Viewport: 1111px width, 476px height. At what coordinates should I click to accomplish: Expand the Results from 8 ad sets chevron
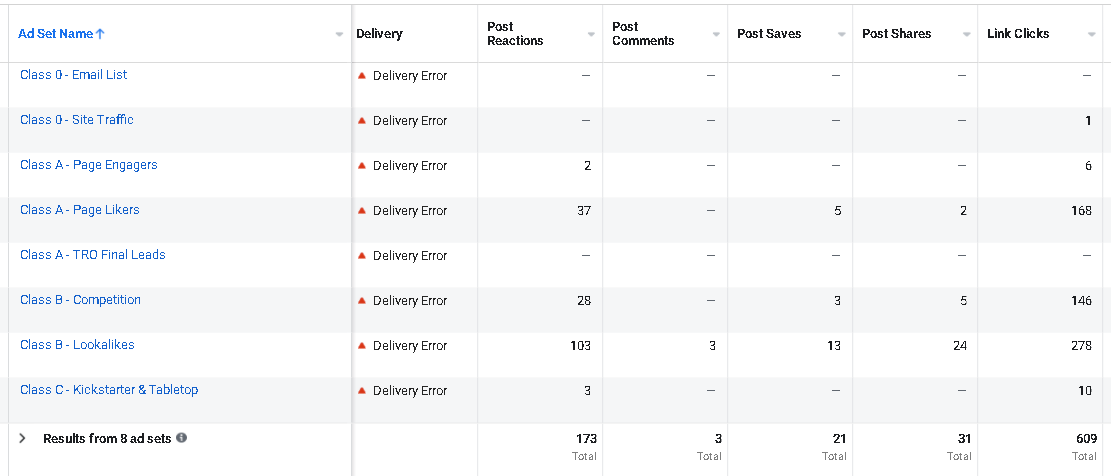click(x=23, y=438)
